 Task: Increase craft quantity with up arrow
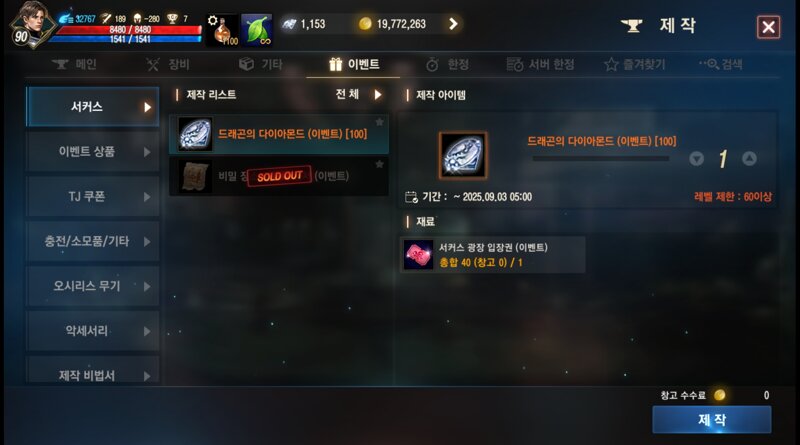pos(749,159)
